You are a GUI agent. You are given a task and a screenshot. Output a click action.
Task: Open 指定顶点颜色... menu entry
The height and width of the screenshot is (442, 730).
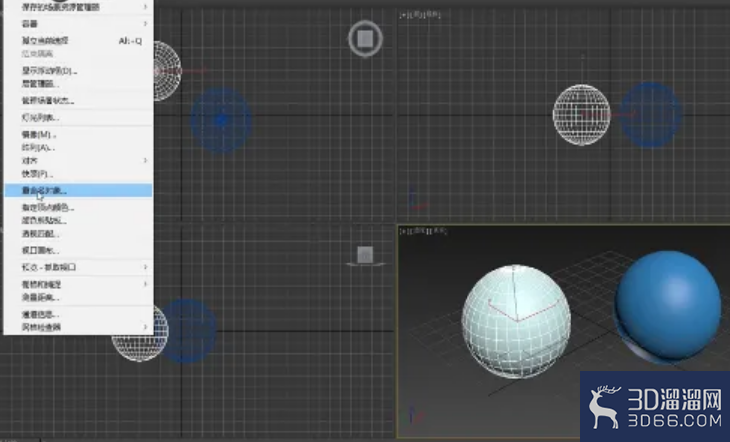78,207
